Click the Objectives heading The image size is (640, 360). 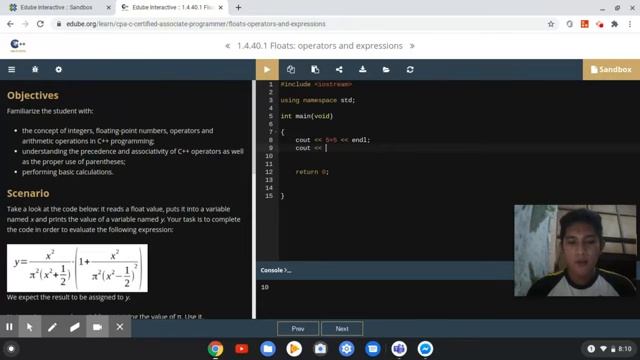tap(33, 95)
